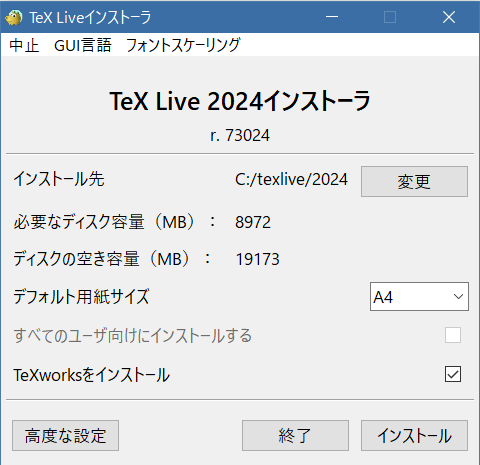Open 高度な設定 advanced settings
This screenshot has width=480, height=465.
pos(65,435)
